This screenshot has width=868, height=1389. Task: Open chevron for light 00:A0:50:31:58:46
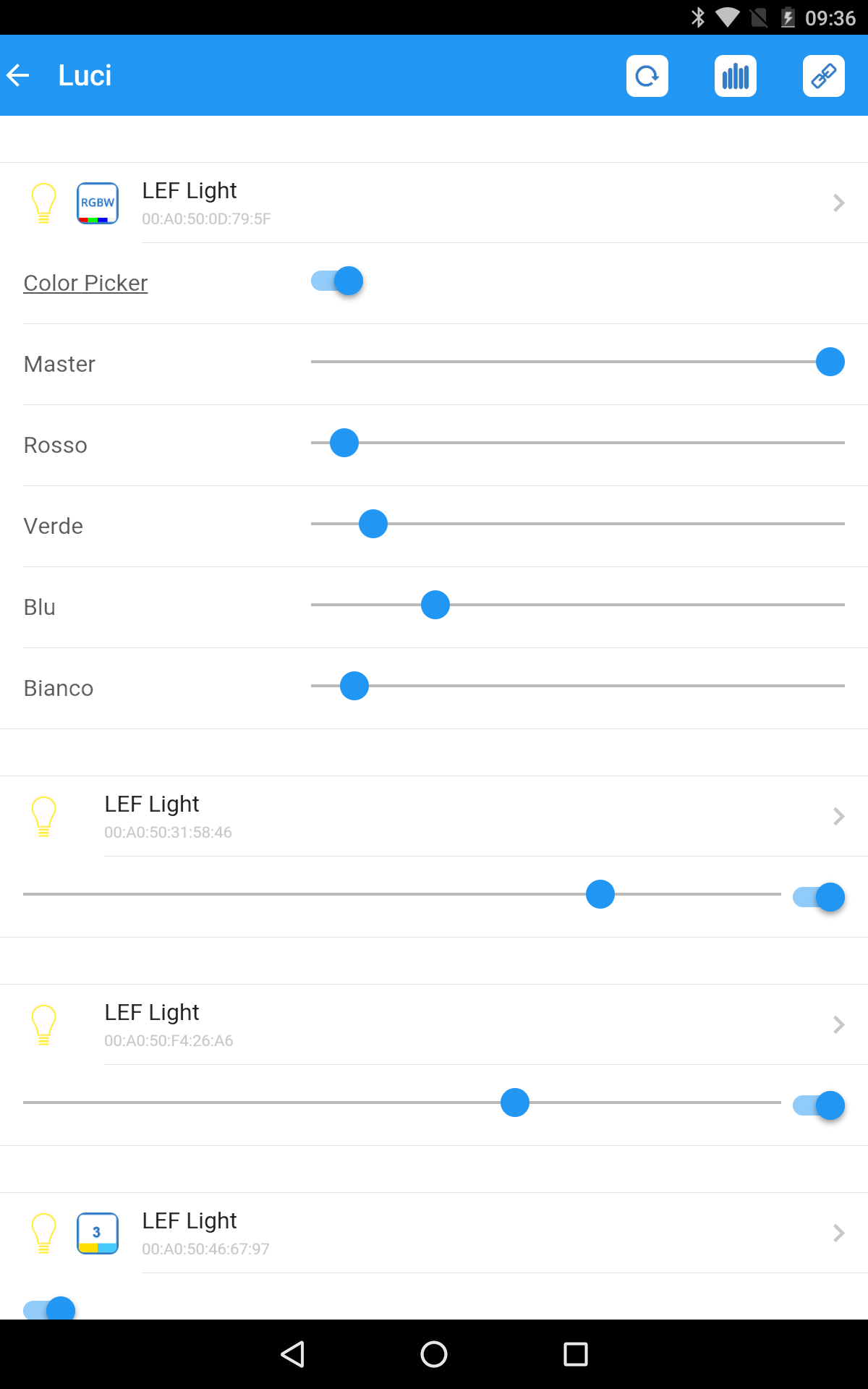[838, 816]
